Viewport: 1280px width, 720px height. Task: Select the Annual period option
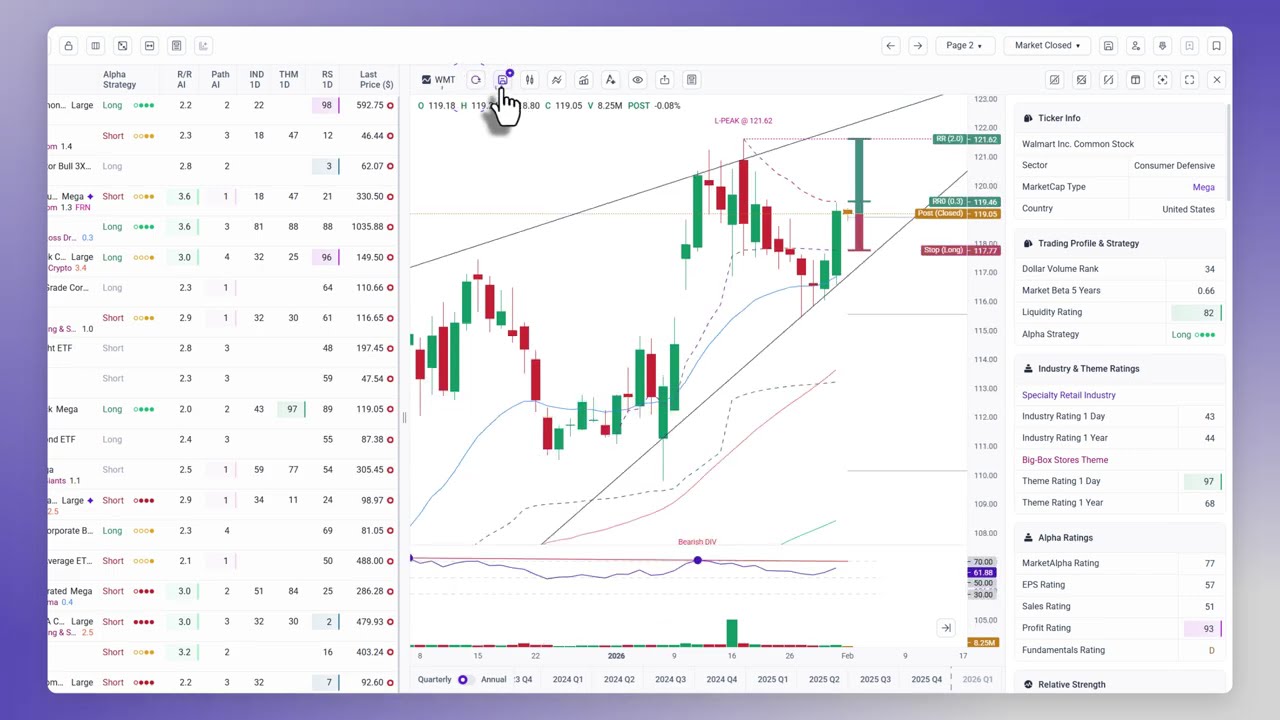(x=493, y=680)
